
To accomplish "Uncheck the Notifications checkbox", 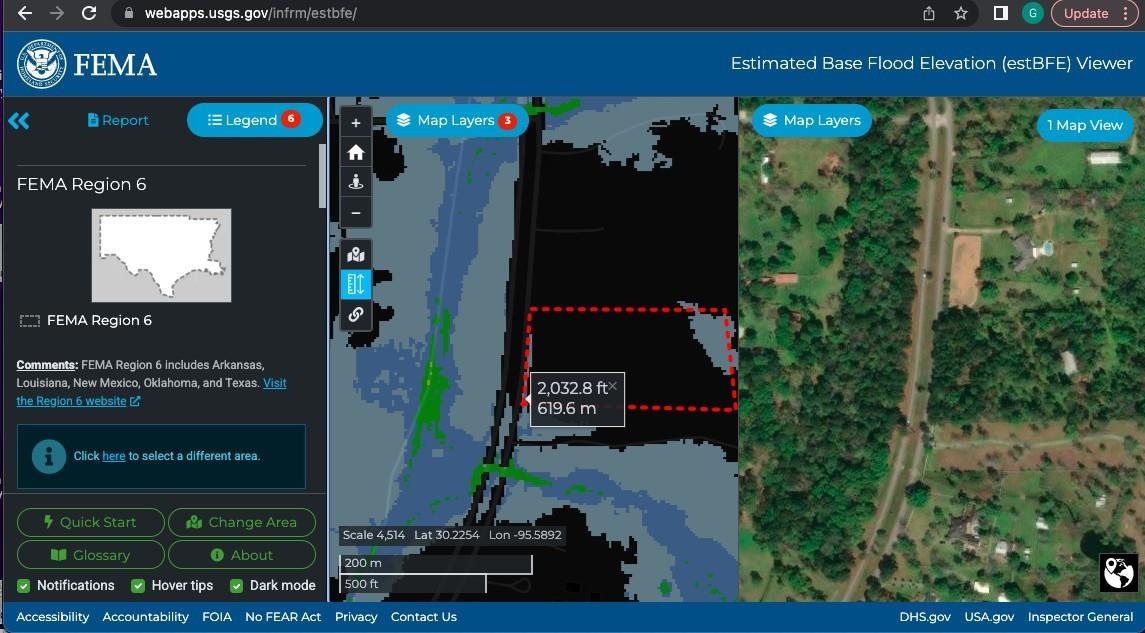I will tap(24, 586).
